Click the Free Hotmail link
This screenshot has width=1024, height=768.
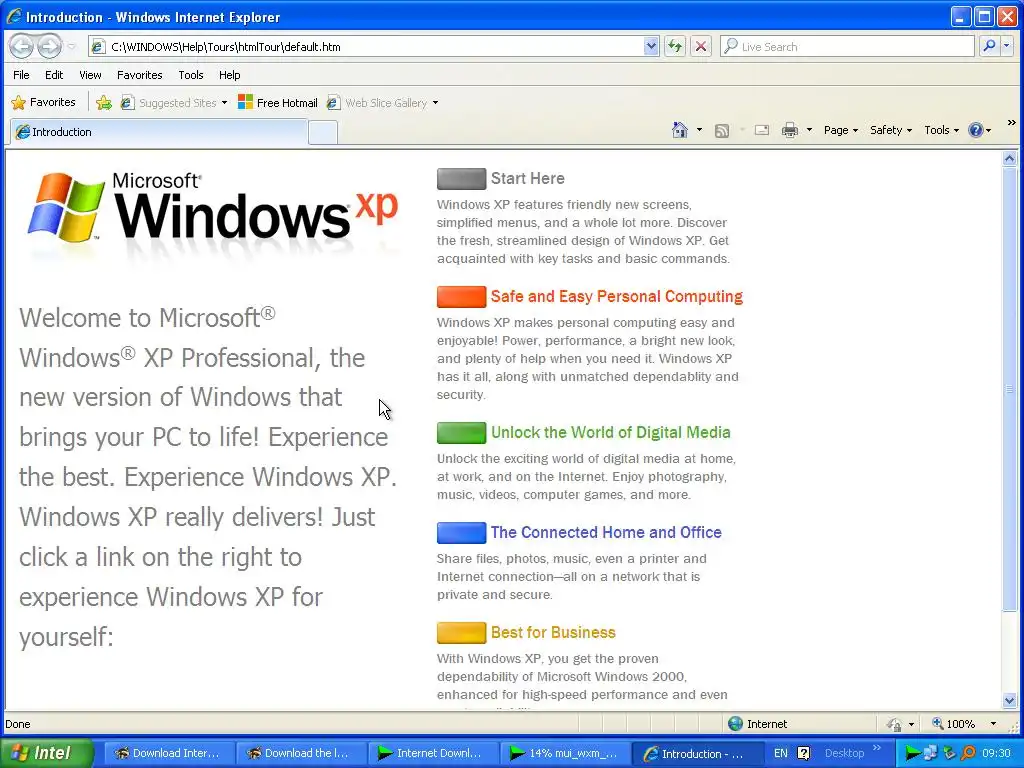click(278, 103)
